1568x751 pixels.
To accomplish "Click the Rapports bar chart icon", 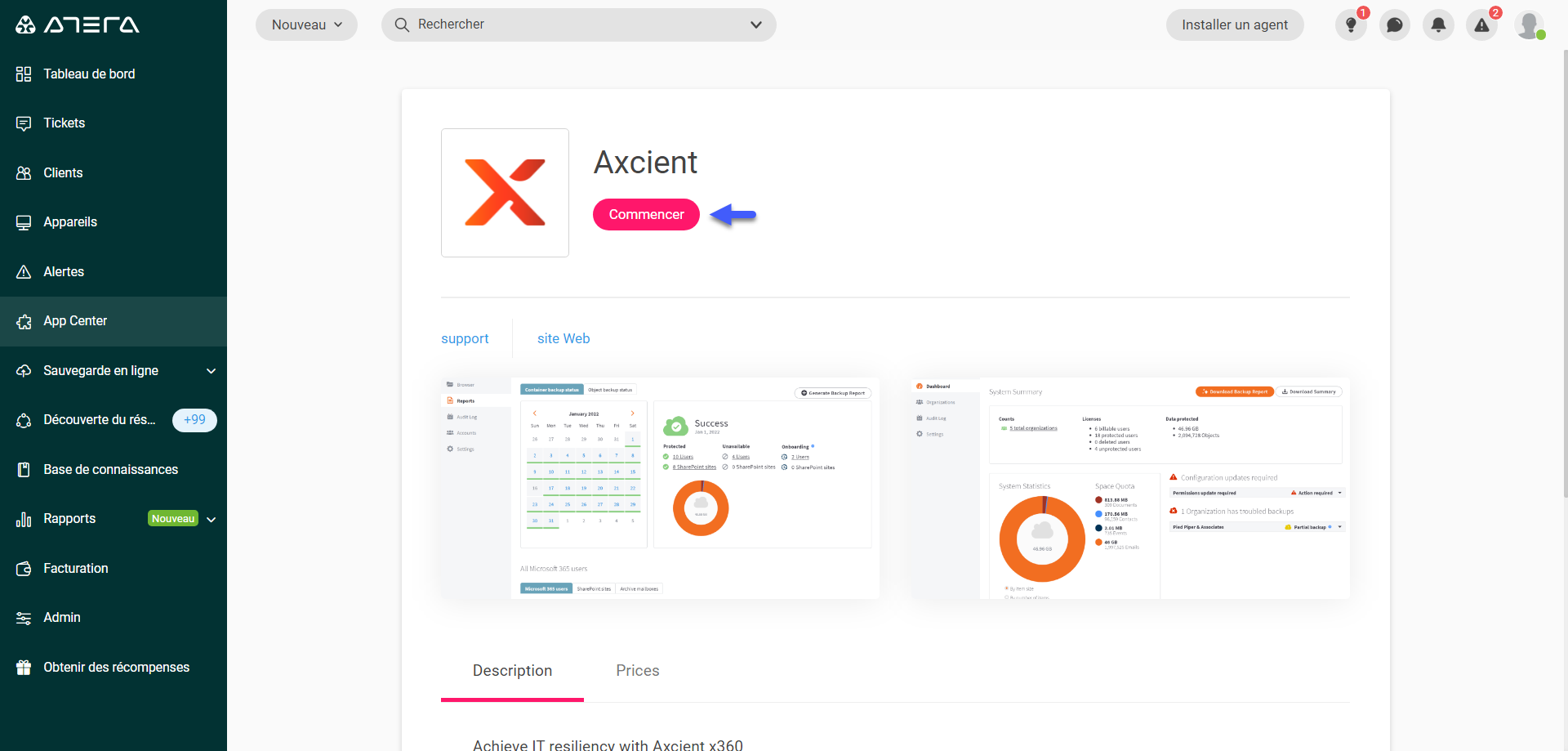I will click(24, 519).
